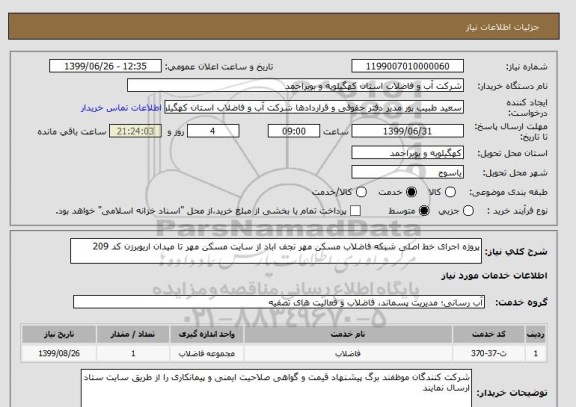Choose متوسط purchase process type
Screen dimensions: 576x407
tap(424, 211)
